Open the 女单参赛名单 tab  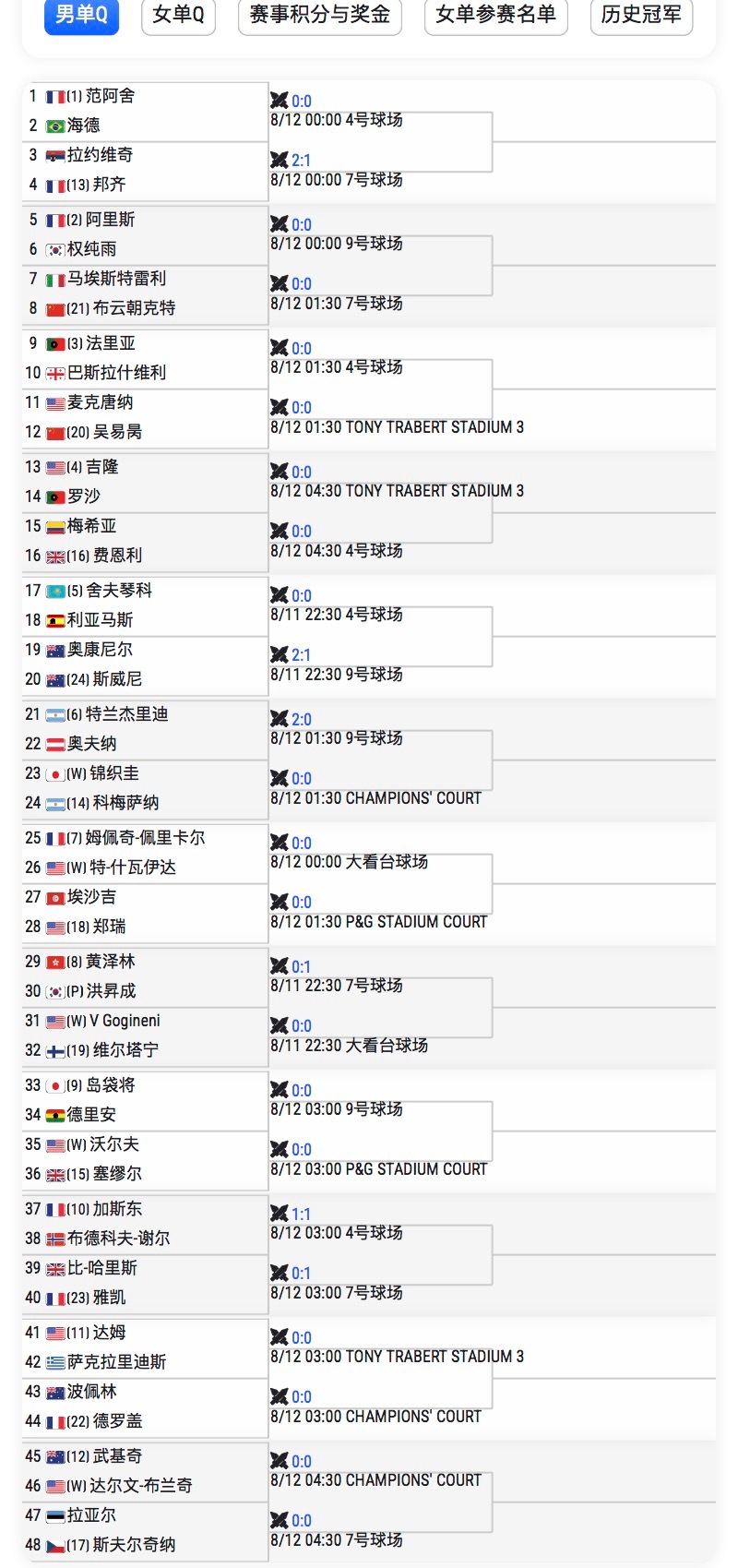point(495,15)
